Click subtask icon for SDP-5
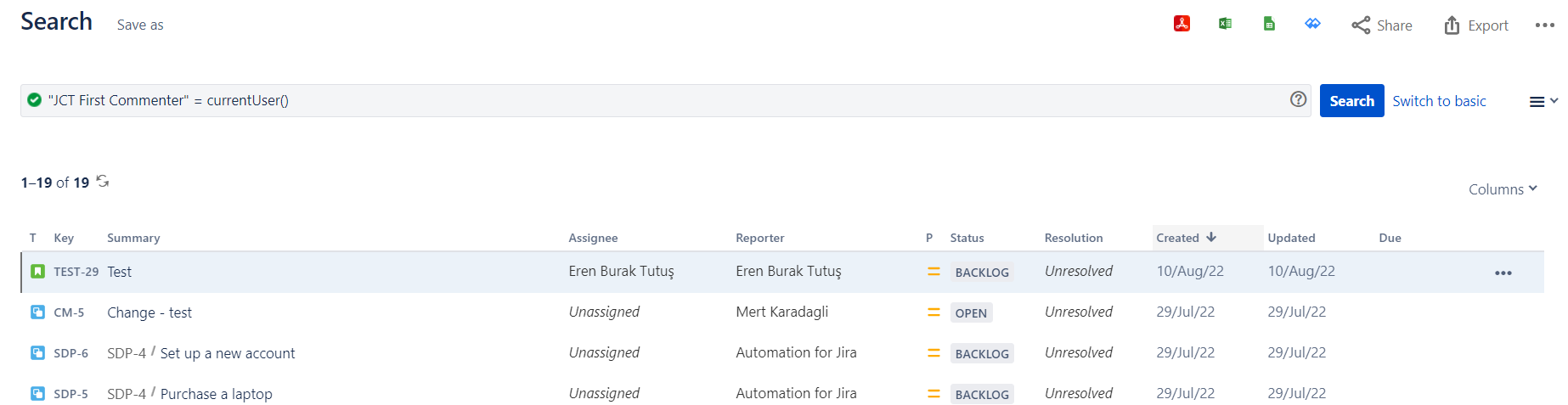This screenshot has width=1568, height=405. coord(37,393)
